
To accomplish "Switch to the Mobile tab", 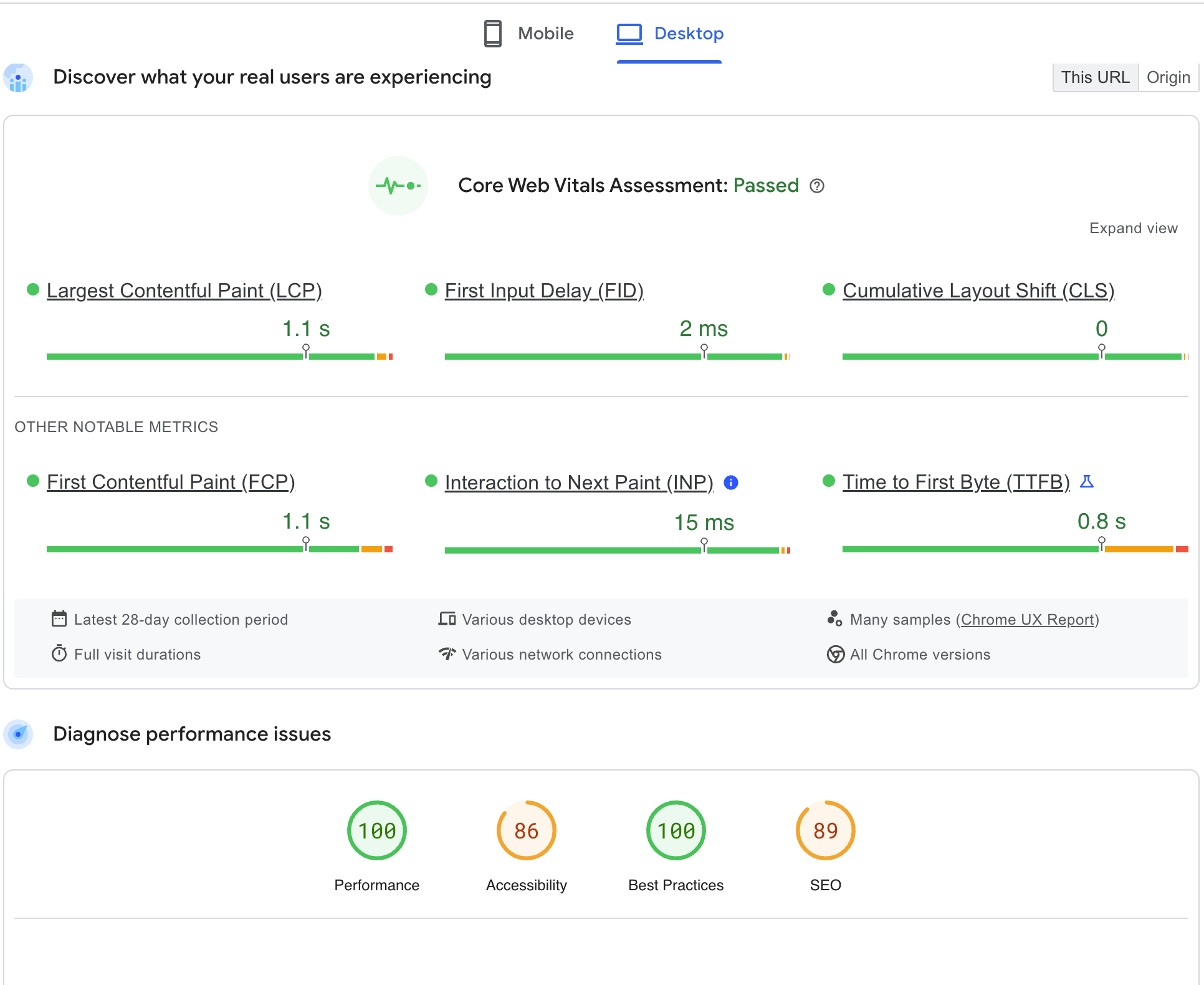I will [546, 34].
